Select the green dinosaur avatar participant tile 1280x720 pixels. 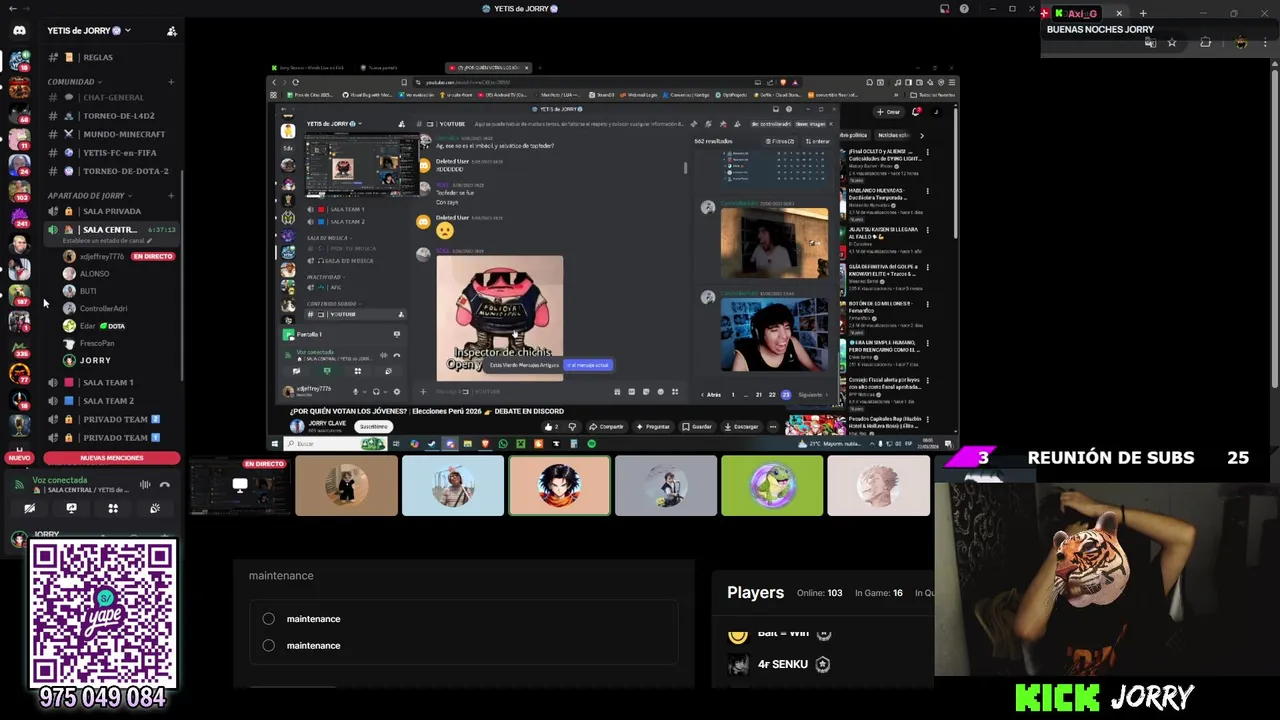tap(772, 485)
